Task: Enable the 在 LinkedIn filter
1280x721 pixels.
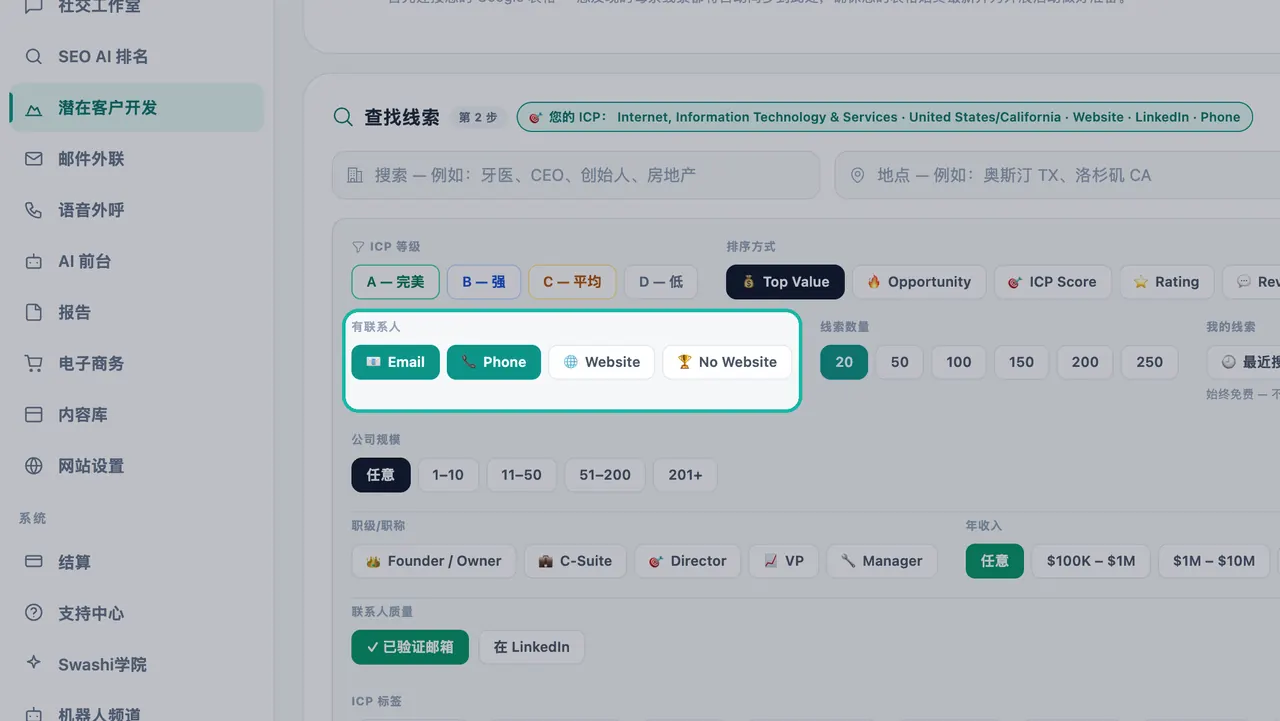Action: [x=532, y=647]
